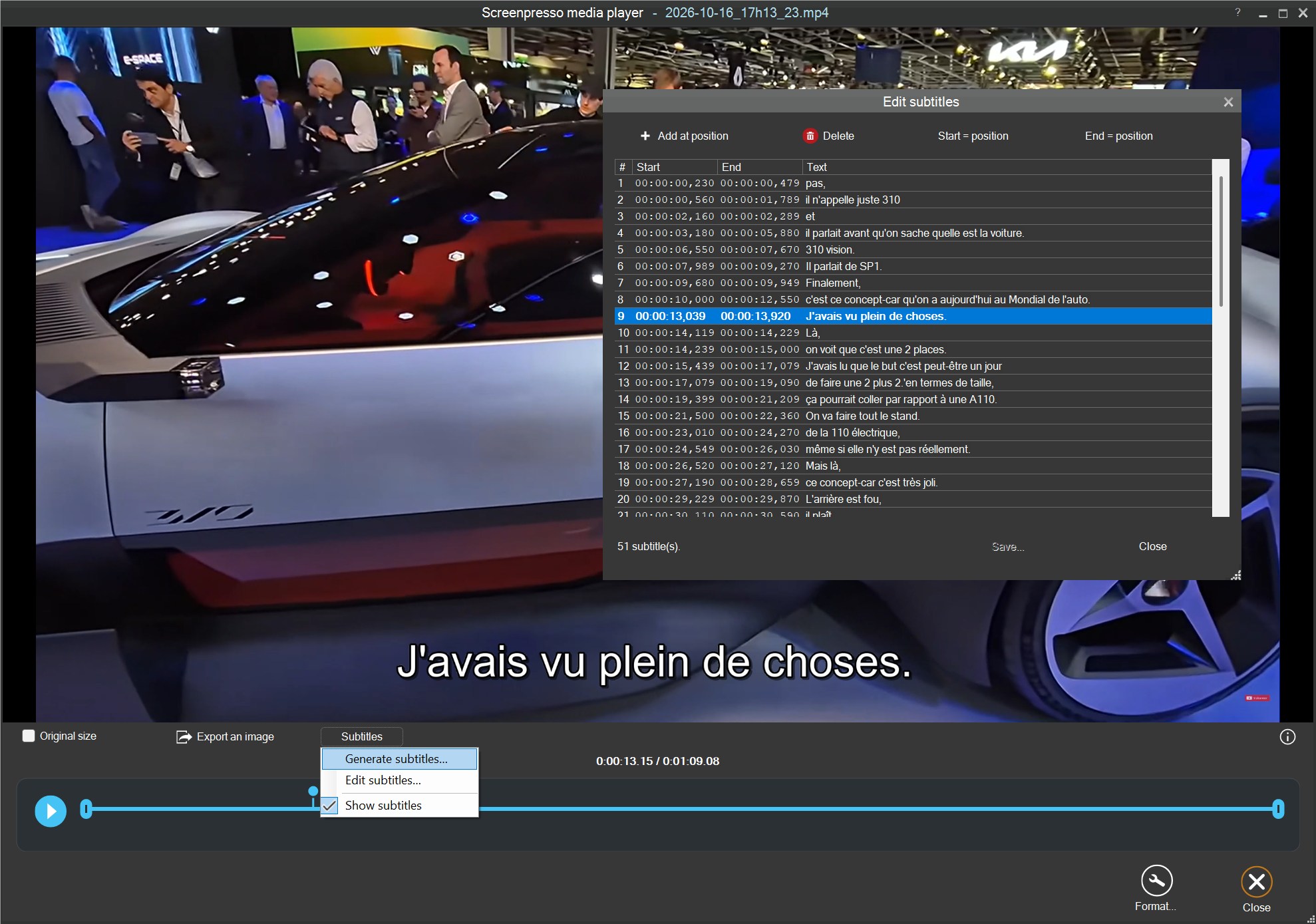Select row 'il parlait avant qu'on sache quelle est la voiture.'
Image resolution: width=1316 pixels, height=924 pixels.
point(913,233)
